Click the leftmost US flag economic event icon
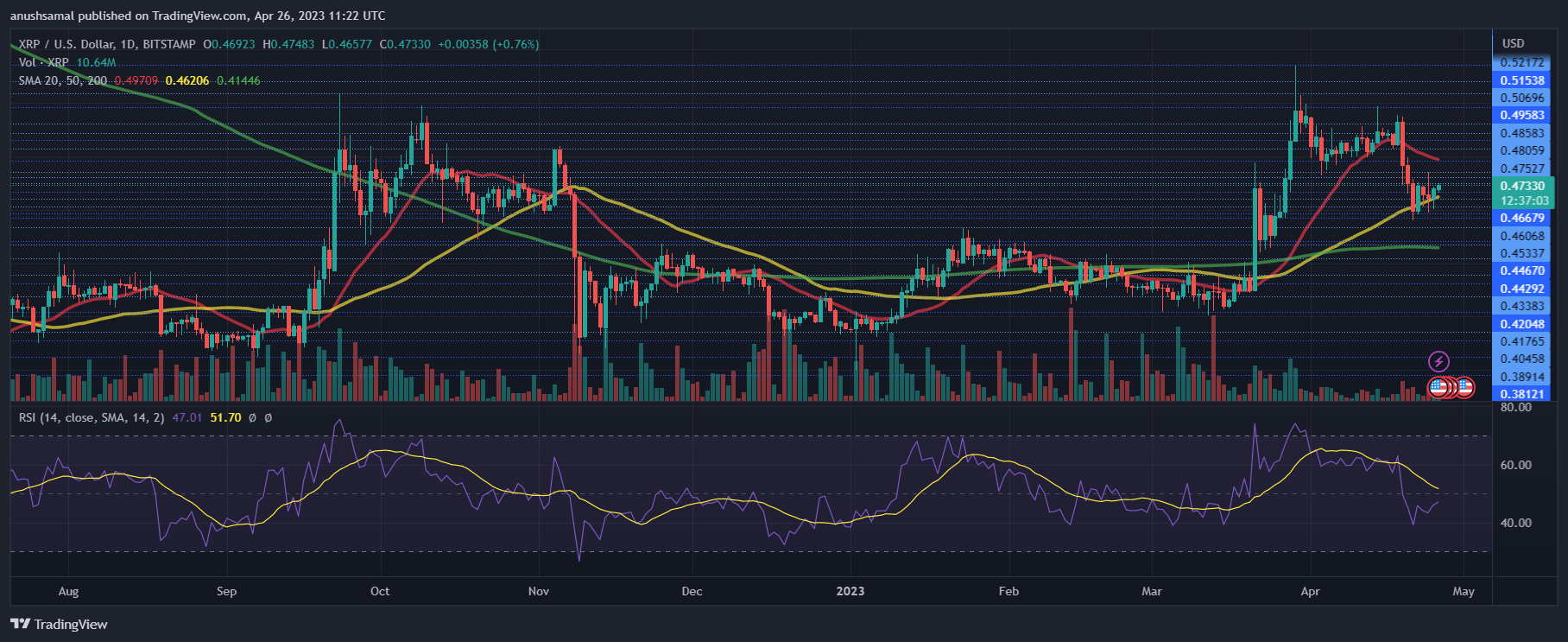The image size is (1568, 642). click(1438, 388)
